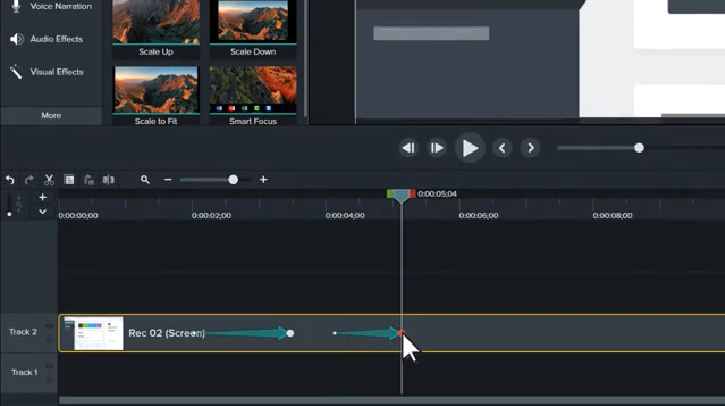This screenshot has height=406, width=725.
Task: Click the Undo arrow in timeline toolbar
Action: [10, 180]
